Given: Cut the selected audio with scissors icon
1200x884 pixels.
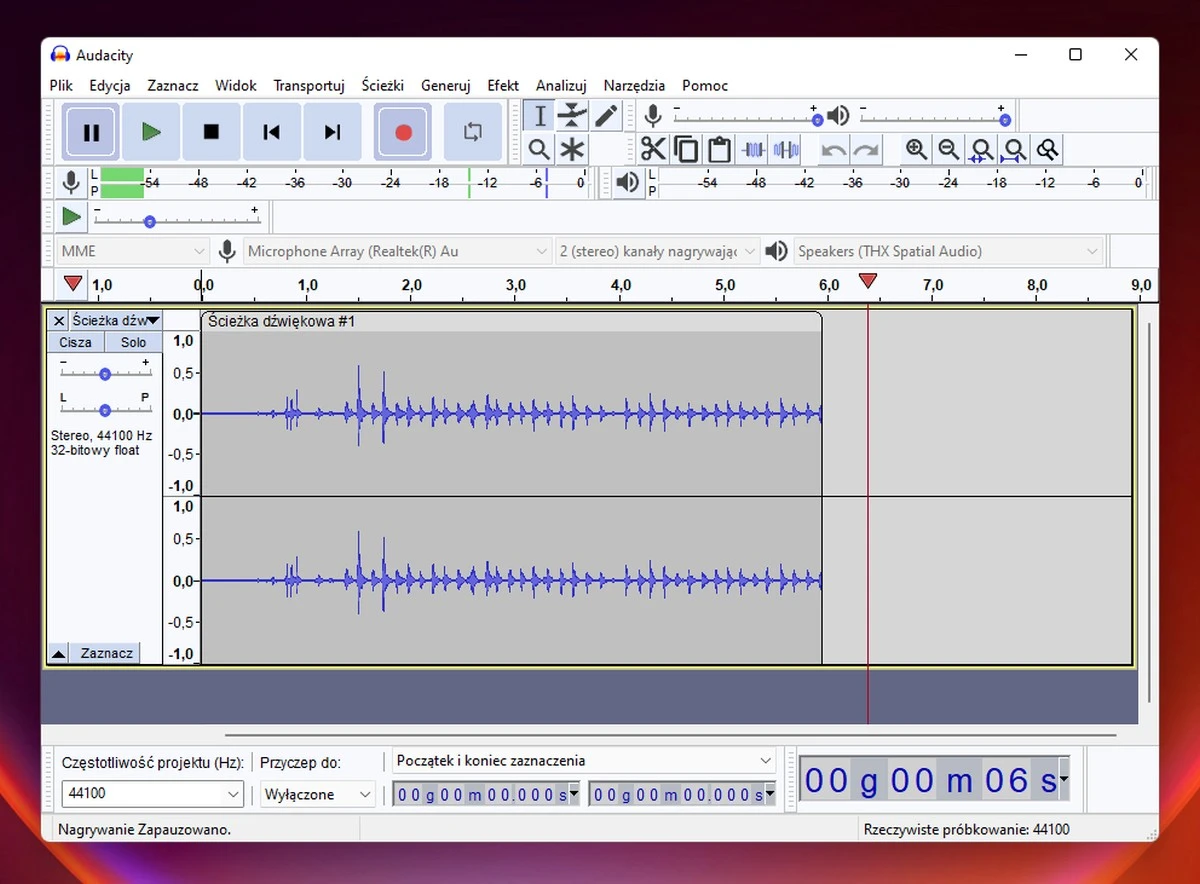Looking at the screenshot, I should coord(652,148).
